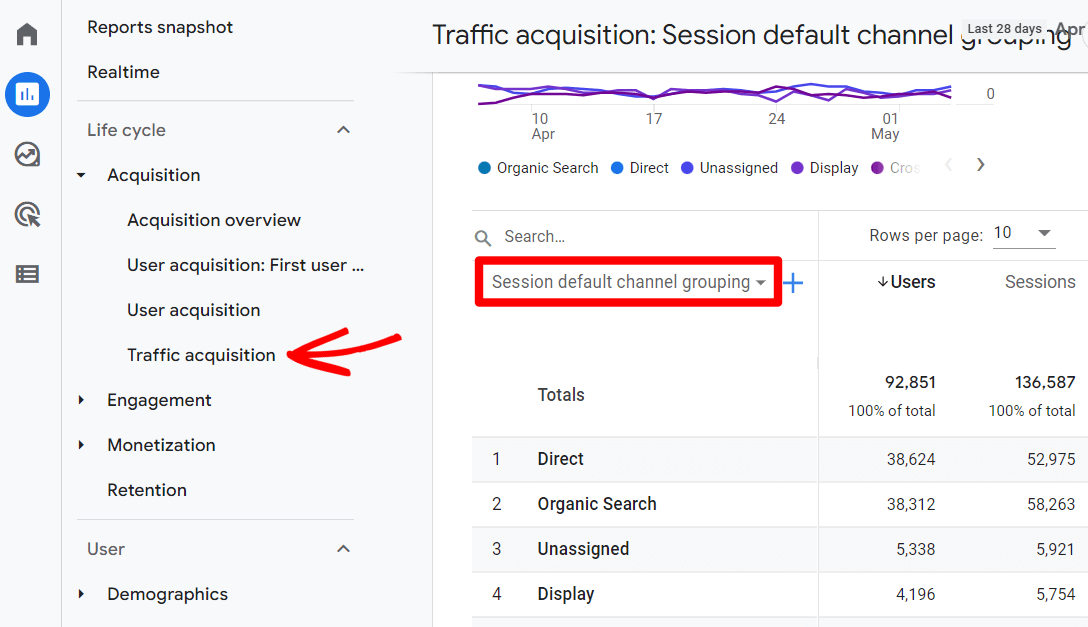The image size is (1088, 627).
Task: Add a secondary dimension with the plus icon
Action: (793, 283)
